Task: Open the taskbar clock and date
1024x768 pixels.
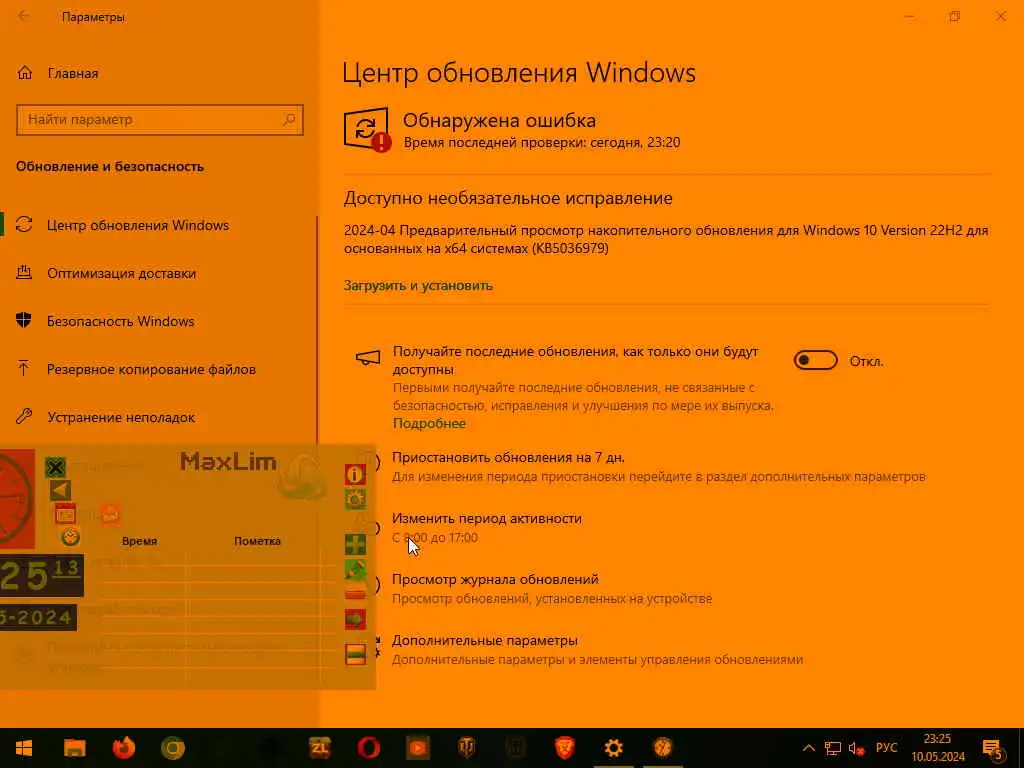Action: 938,748
